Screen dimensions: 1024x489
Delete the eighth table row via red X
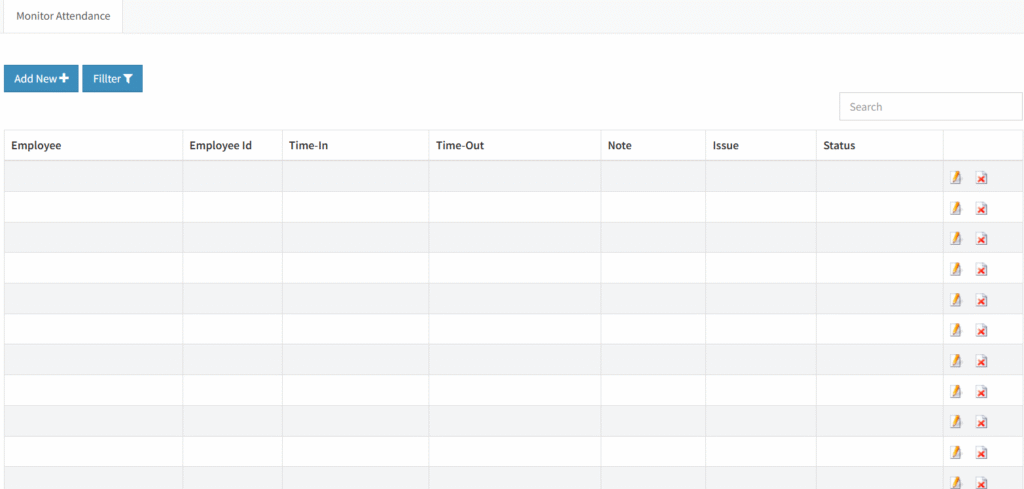pyautogui.click(x=981, y=391)
